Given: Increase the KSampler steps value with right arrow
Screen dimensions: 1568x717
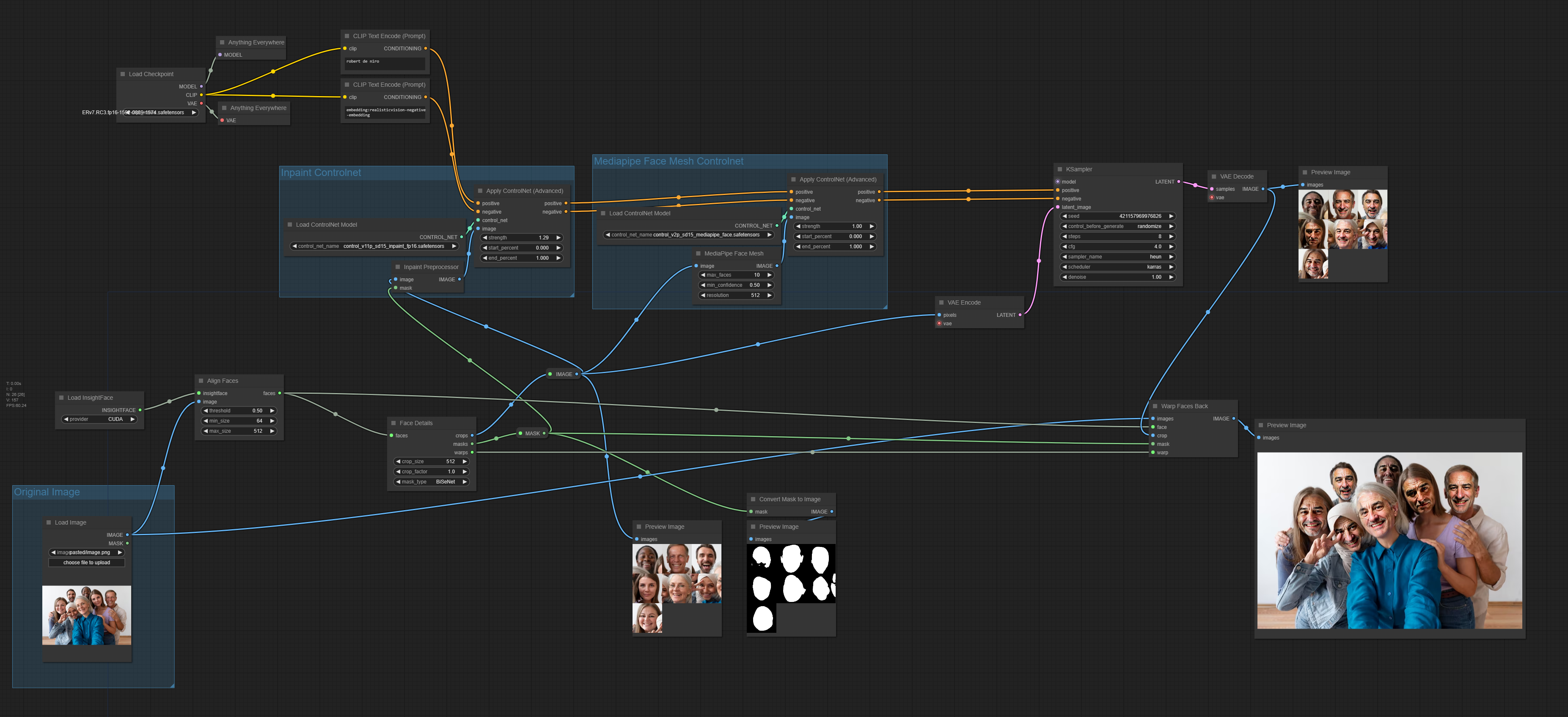Looking at the screenshot, I should 1171,236.
